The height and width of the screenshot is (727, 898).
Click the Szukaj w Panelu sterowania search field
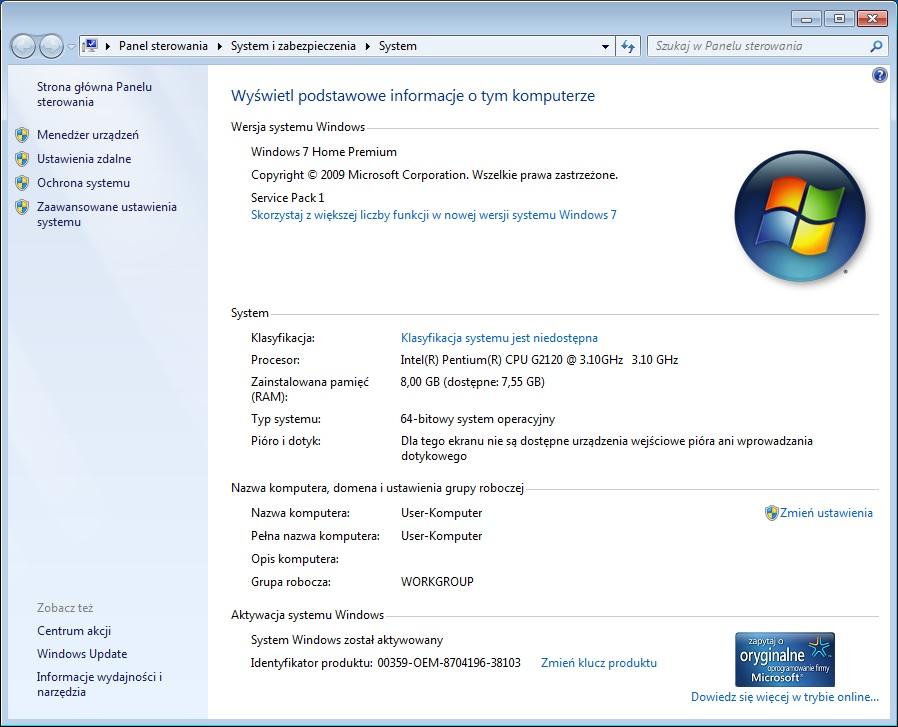[x=758, y=46]
